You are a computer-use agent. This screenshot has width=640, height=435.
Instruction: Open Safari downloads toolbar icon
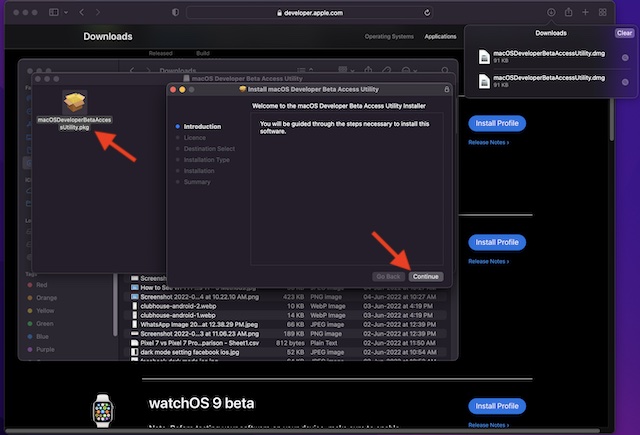551,13
